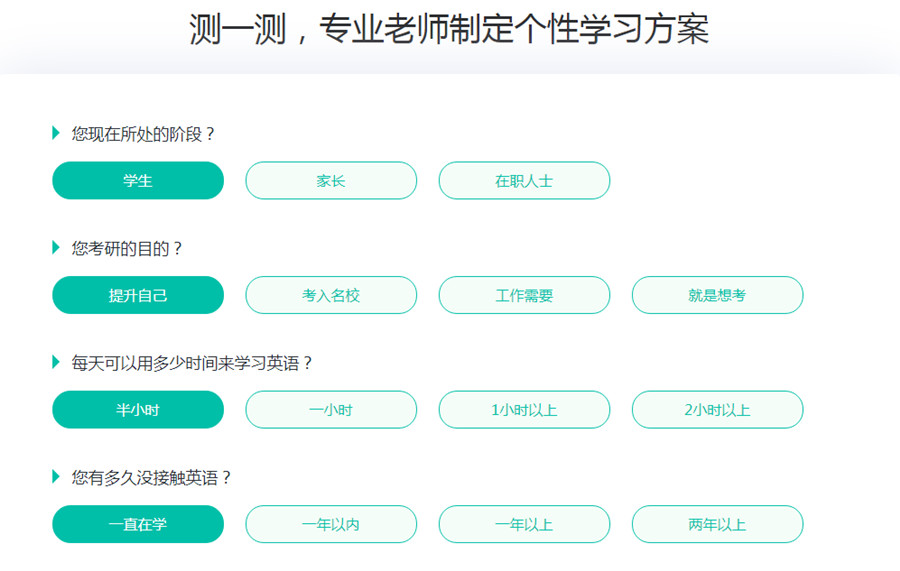This screenshot has width=900, height=571.
Task: Choose 一年以内 since last English contact
Action: coord(331,524)
